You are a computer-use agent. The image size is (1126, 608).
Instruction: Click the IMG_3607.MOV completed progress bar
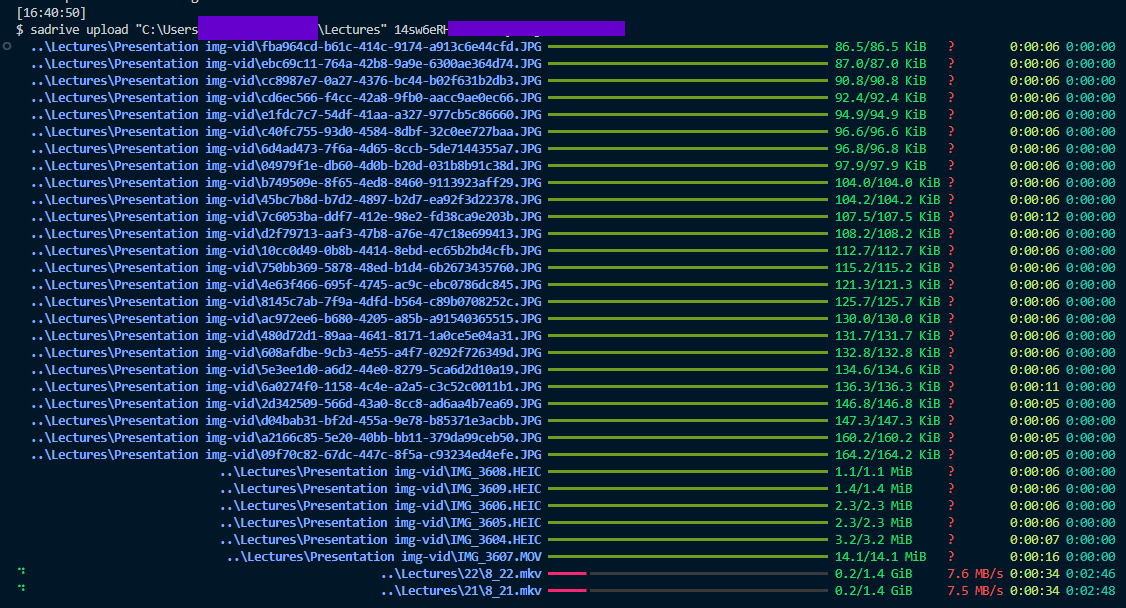coord(688,556)
